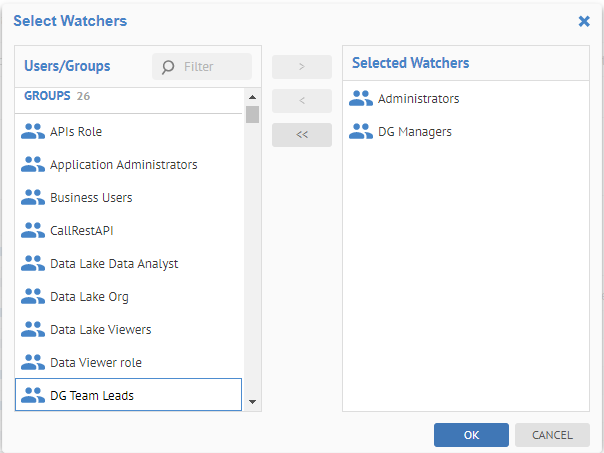The width and height of the screenshot is (604, 453).
Task: Click the Application Administrators group icon
Action: (x=33, y=165)
